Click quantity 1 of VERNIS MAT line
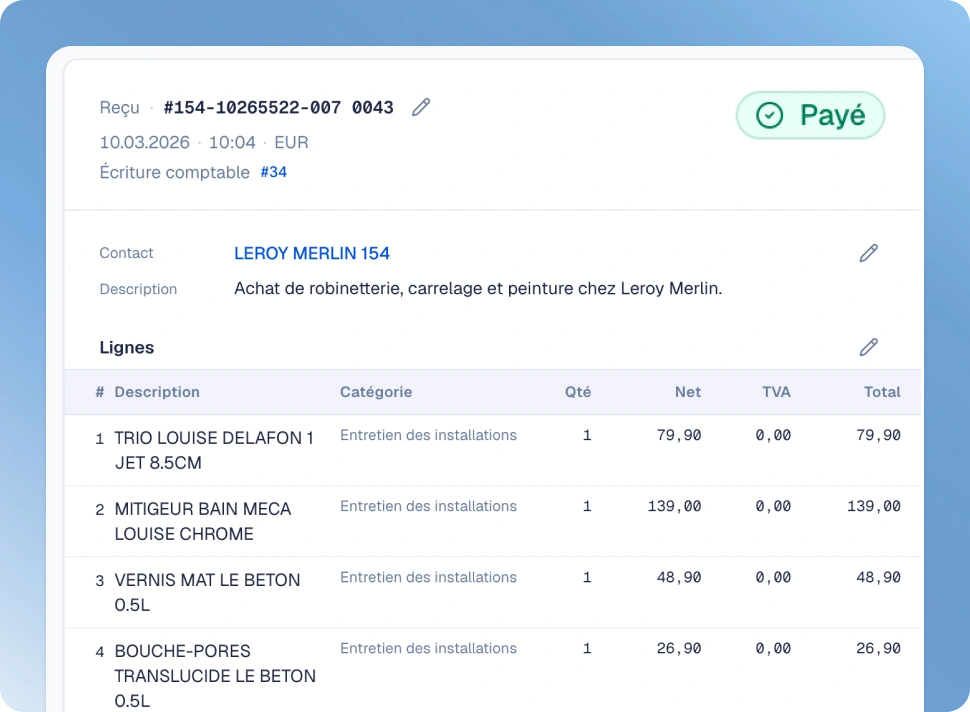This screenshot has height=712, width=970. pyautogui.click(x=587, y=578)
